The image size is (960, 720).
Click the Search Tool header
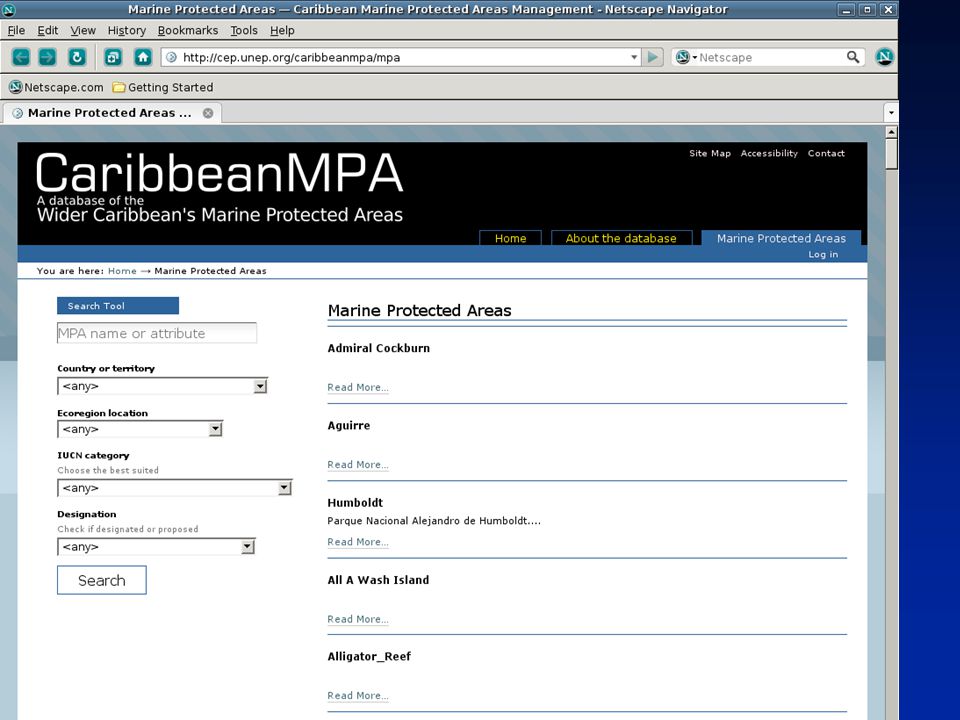point(118,306)
